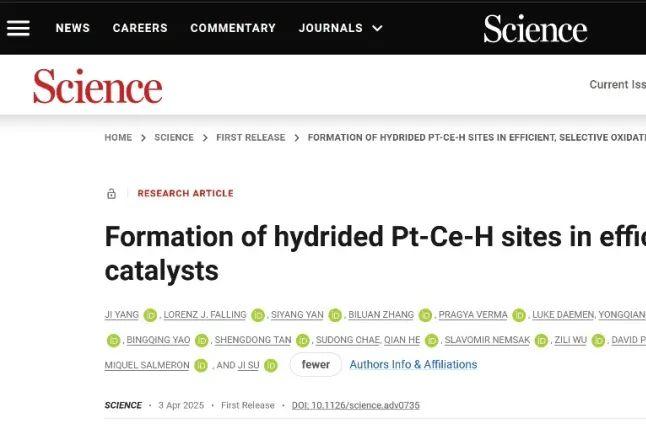This screenshot has height=424, width=646.
Task: Open the hamburger navigation menu
Action: click(18, 28)
